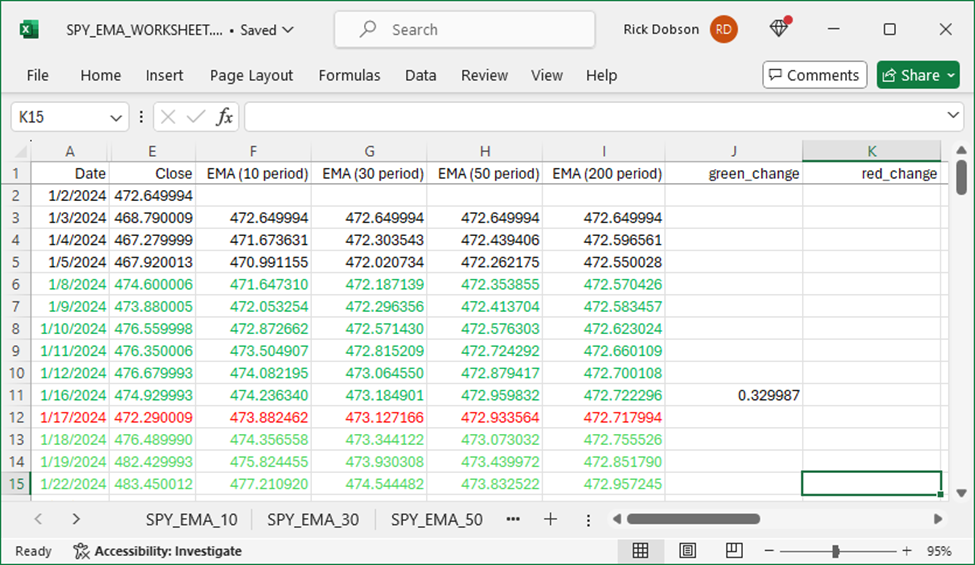This screenshot has width=975, height=565.
Task: Open the File menu
Action: (37, 75)
